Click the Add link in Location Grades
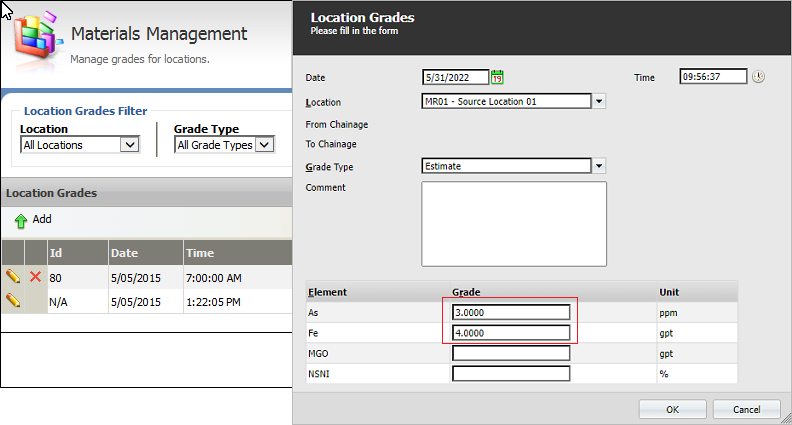The image size is (792, 425). 42,219
